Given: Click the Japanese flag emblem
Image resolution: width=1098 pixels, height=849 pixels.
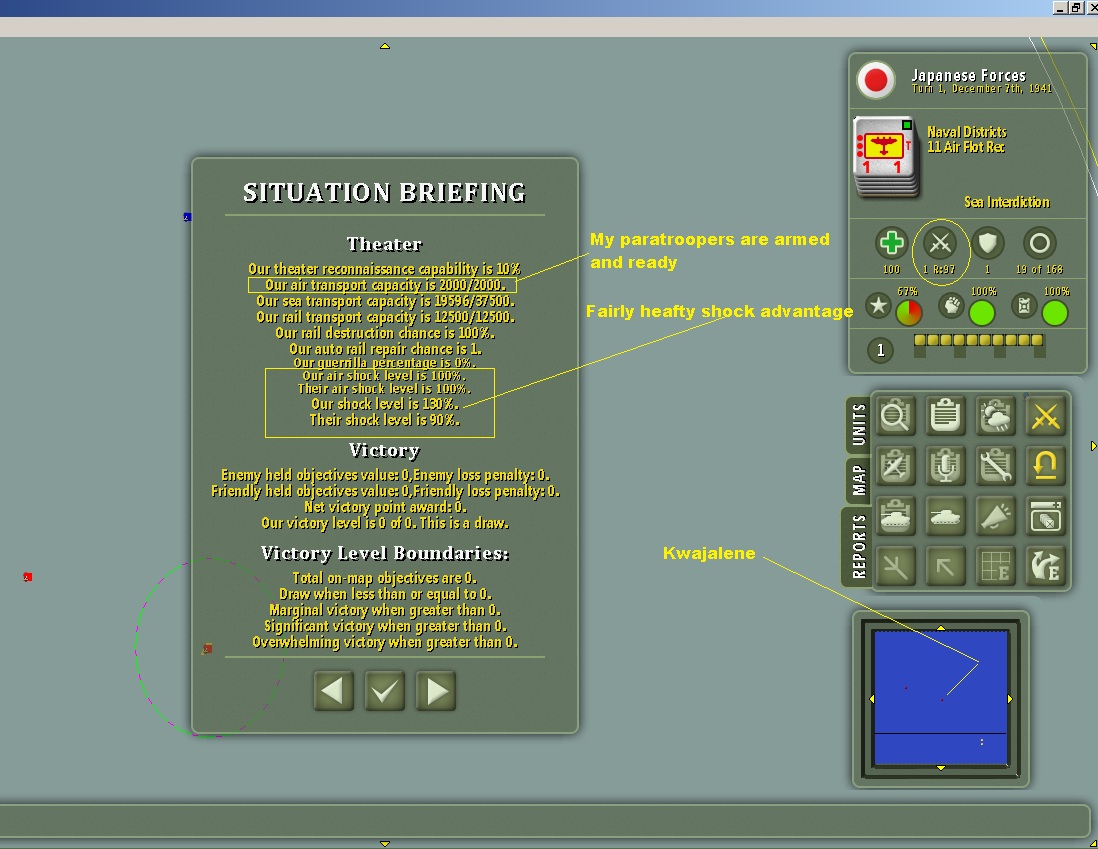Looking at the screenshot, I should click(876, 80).
